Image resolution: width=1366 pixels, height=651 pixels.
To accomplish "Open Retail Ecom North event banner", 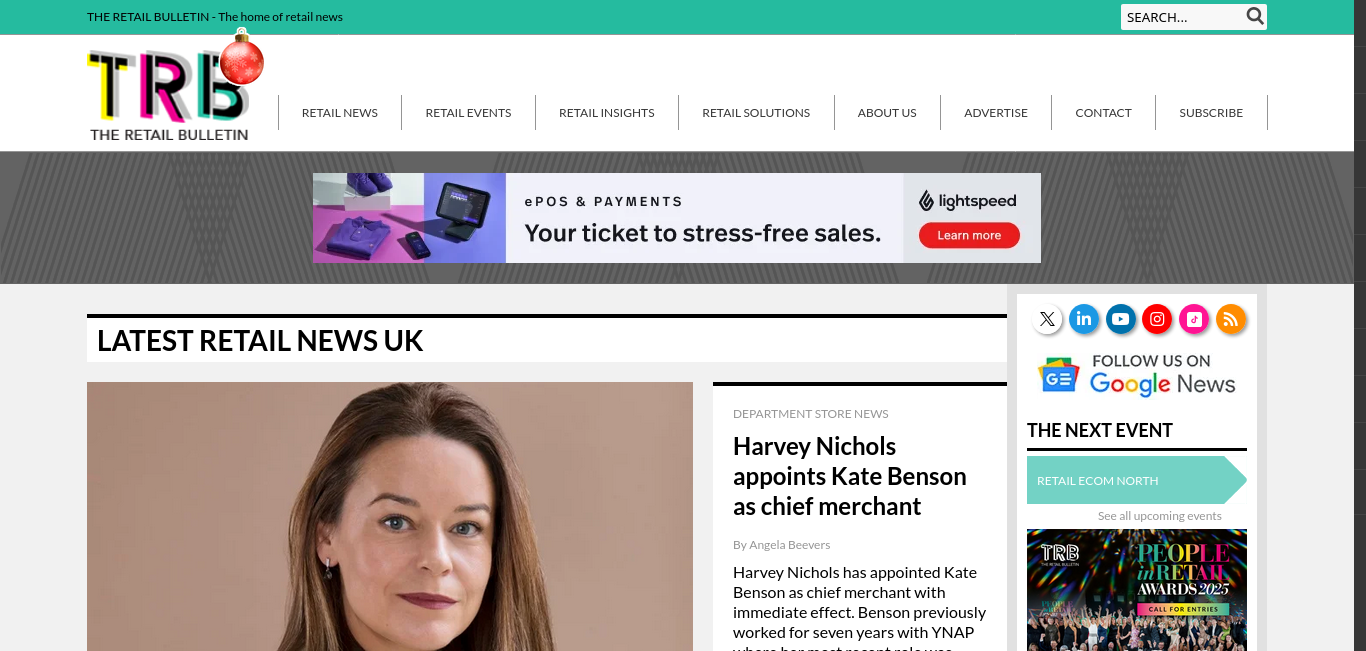I will (1137, 480).
